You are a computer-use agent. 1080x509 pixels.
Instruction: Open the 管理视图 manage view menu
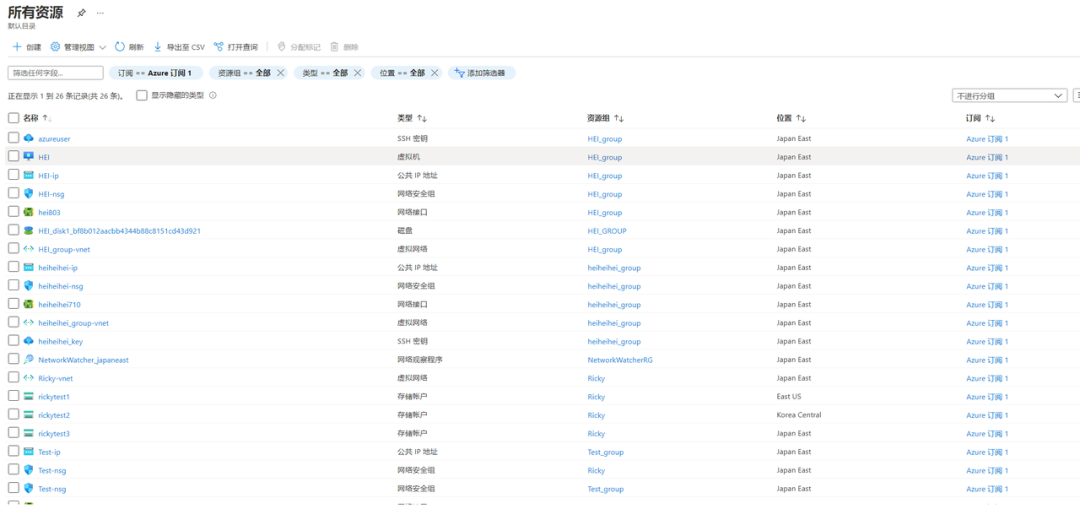(78, 47)
